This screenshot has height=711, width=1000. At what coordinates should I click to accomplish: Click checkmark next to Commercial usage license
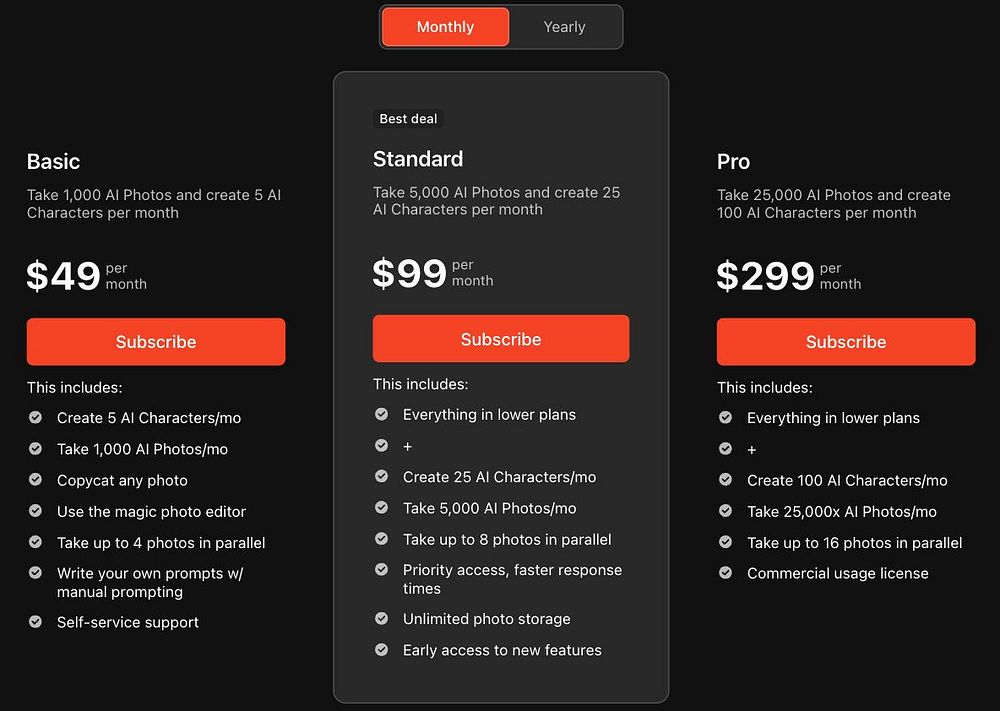[725, 573]
